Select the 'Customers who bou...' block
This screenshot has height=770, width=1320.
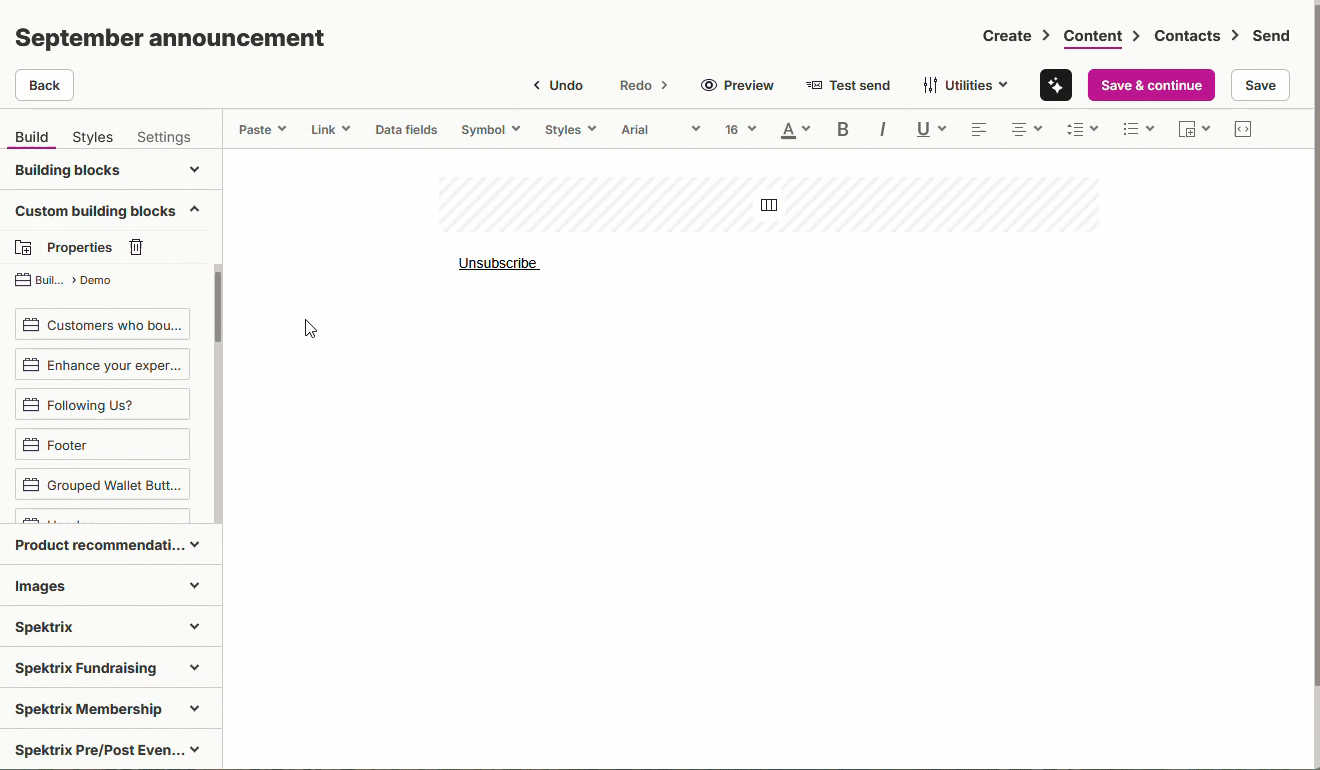click(102, 325)
